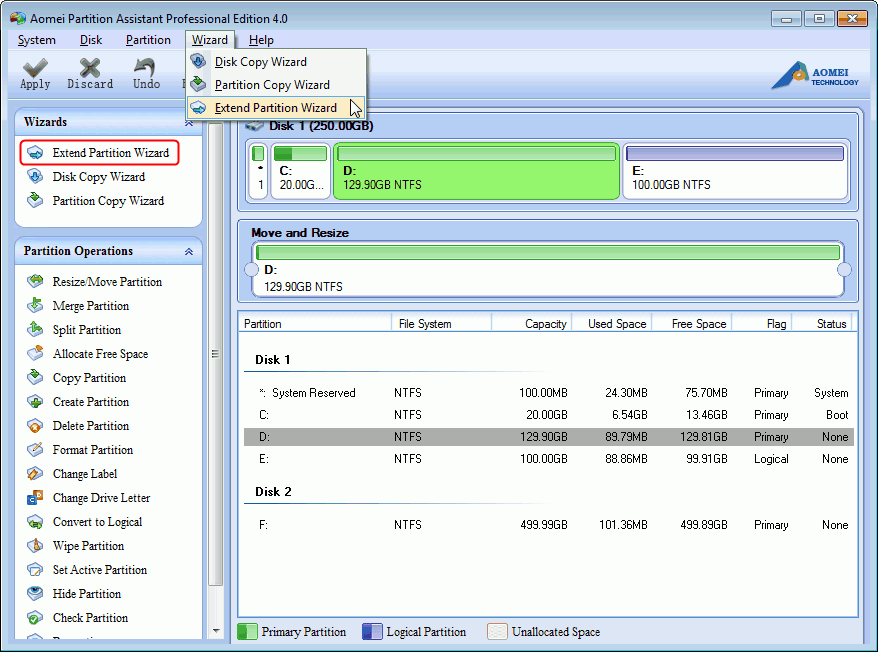Click the Apply checkmark toolbar icon
This screenshot has height=652, width=878.
(x=35, y=68)
